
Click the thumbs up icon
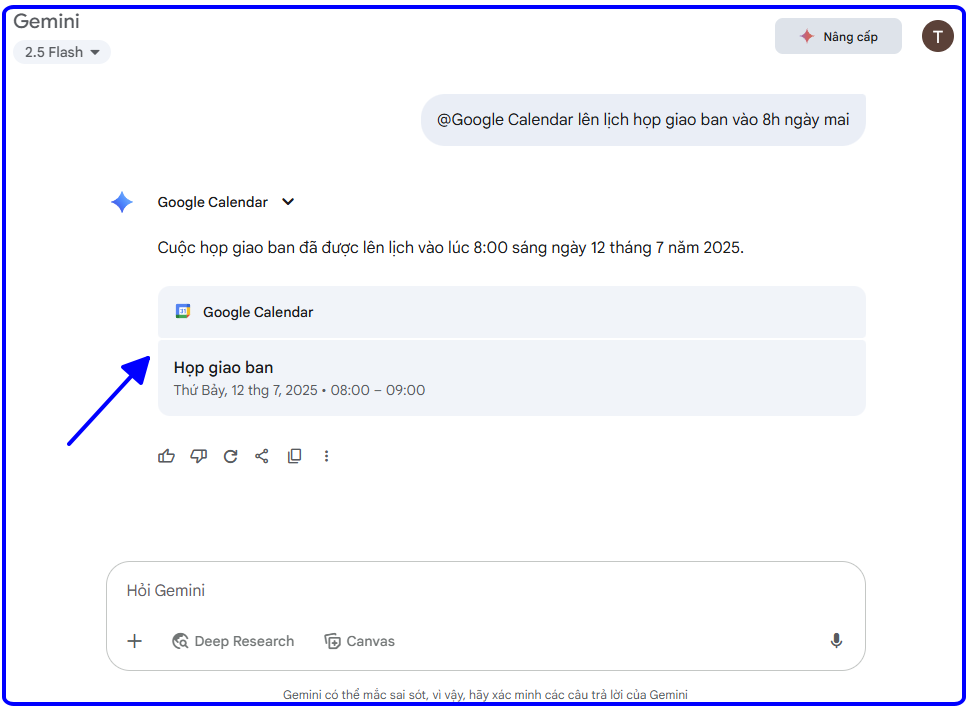coord(166,456)
